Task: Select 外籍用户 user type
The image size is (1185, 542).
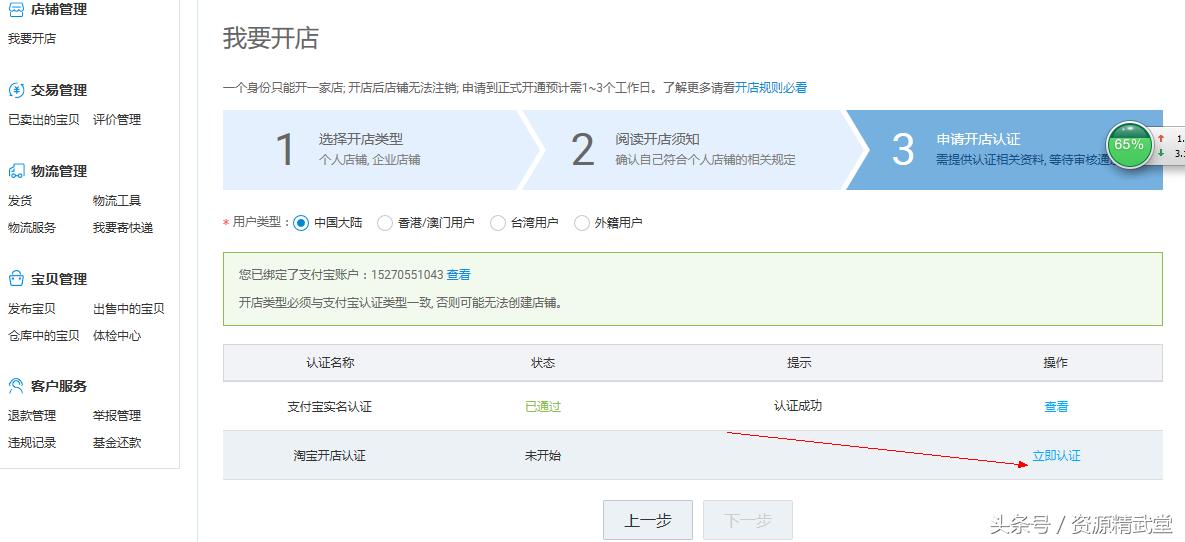Action: (x=581, y=223)
